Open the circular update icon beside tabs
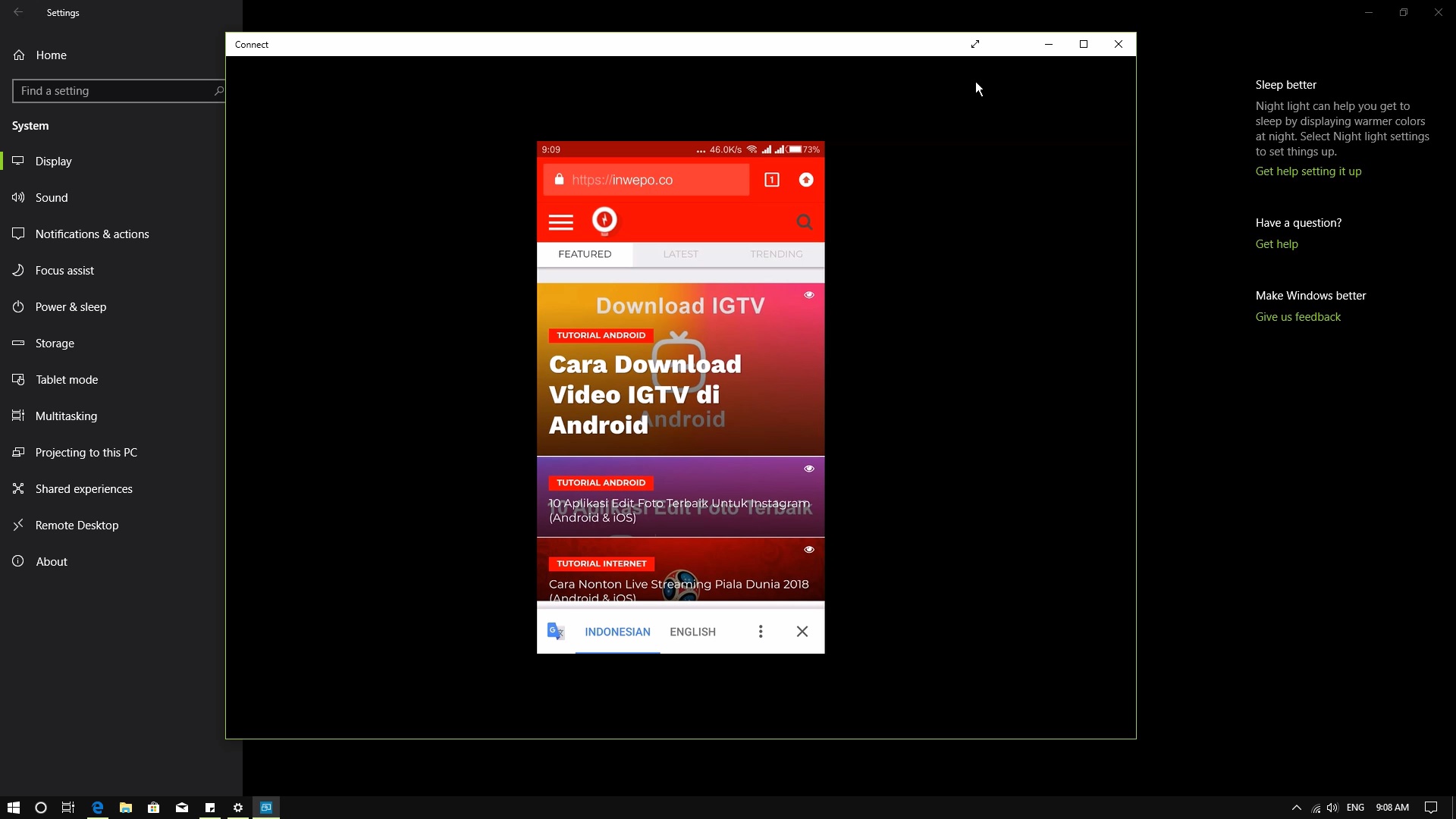This screenshot has height=819, width=1456. (806, 180)
